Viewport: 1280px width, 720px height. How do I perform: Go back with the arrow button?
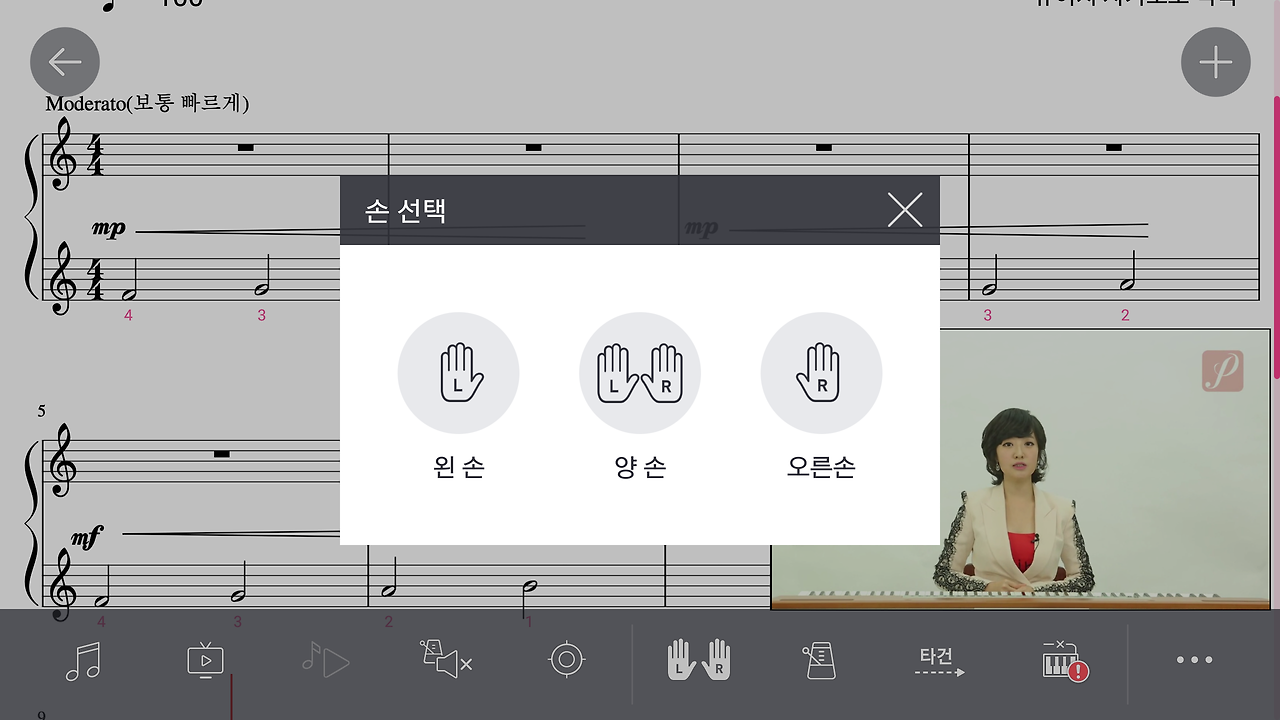click(65, 62)
